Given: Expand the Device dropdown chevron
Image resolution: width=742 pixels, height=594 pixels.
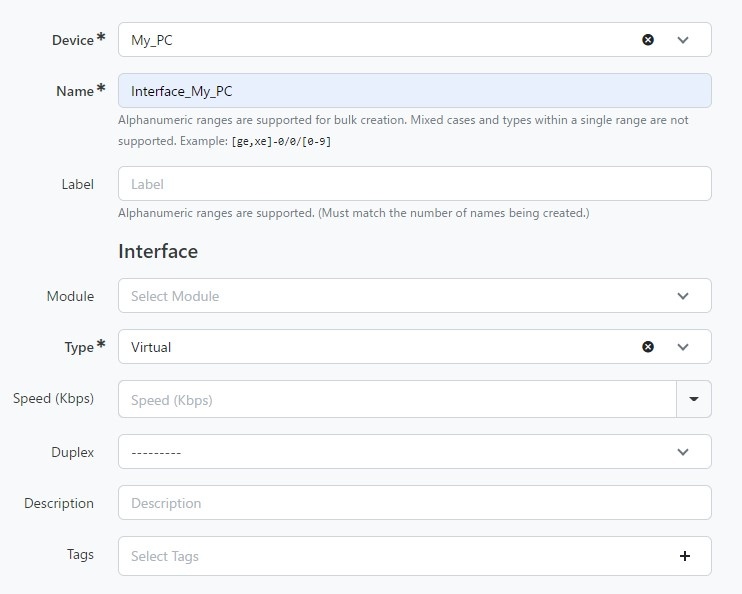Looking at the screenshot, I should [x=682, y=40].
